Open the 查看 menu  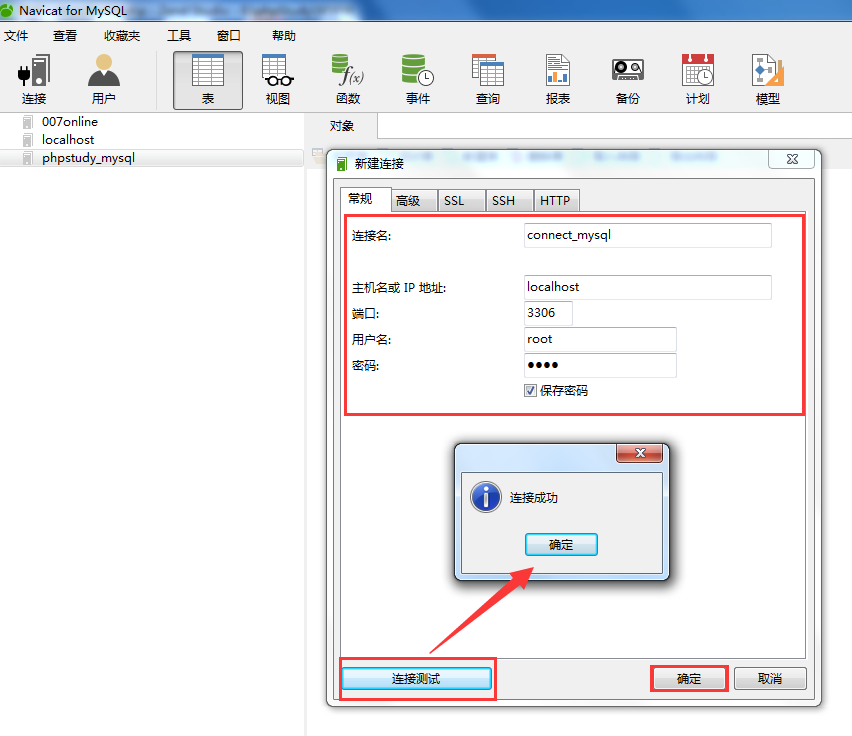click(x=65, y=36)
